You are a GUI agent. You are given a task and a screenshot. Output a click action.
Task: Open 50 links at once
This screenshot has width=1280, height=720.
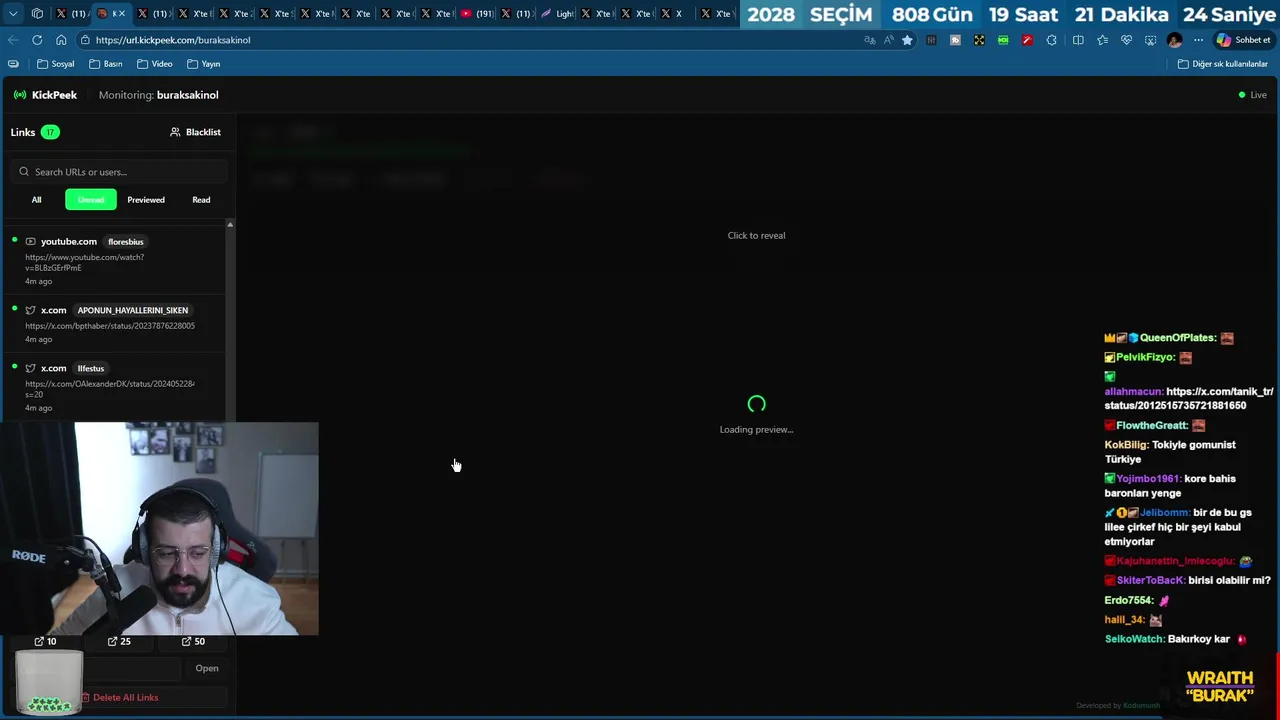pyautogui.click(x=193, y=641)
